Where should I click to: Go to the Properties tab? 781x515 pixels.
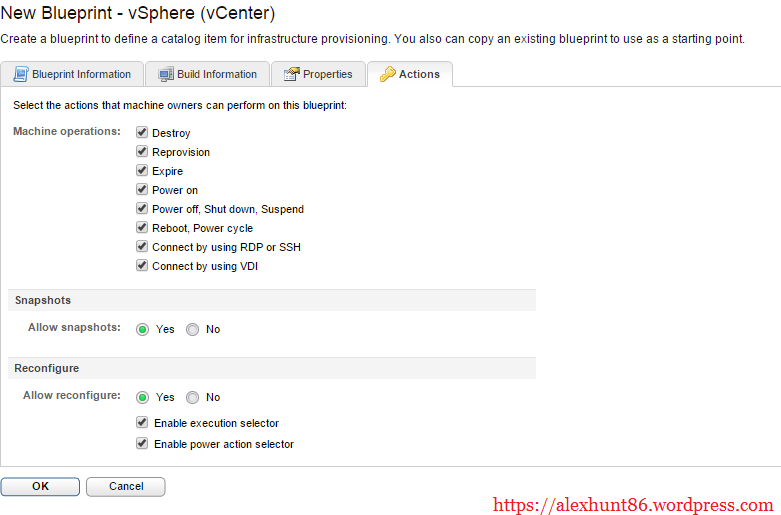pyautogui.click(x=327, y=74)
